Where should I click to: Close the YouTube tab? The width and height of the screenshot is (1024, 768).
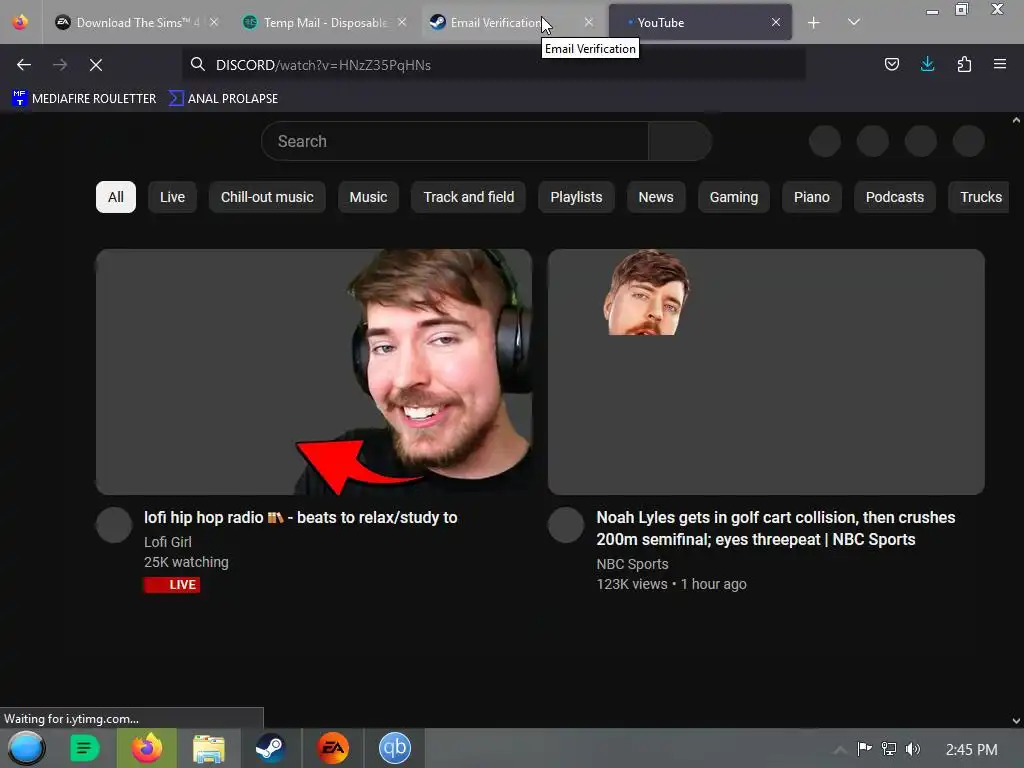[x=776, y=22]
